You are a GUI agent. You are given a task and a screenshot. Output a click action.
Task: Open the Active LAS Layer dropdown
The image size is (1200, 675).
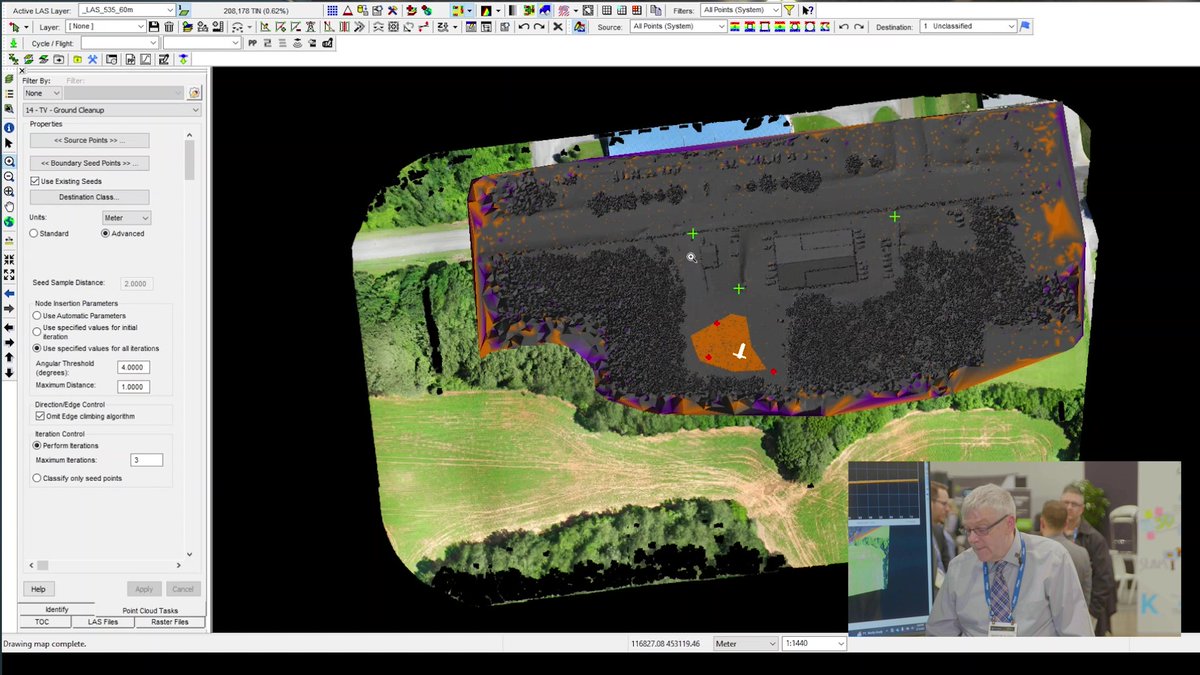point(170,8)
